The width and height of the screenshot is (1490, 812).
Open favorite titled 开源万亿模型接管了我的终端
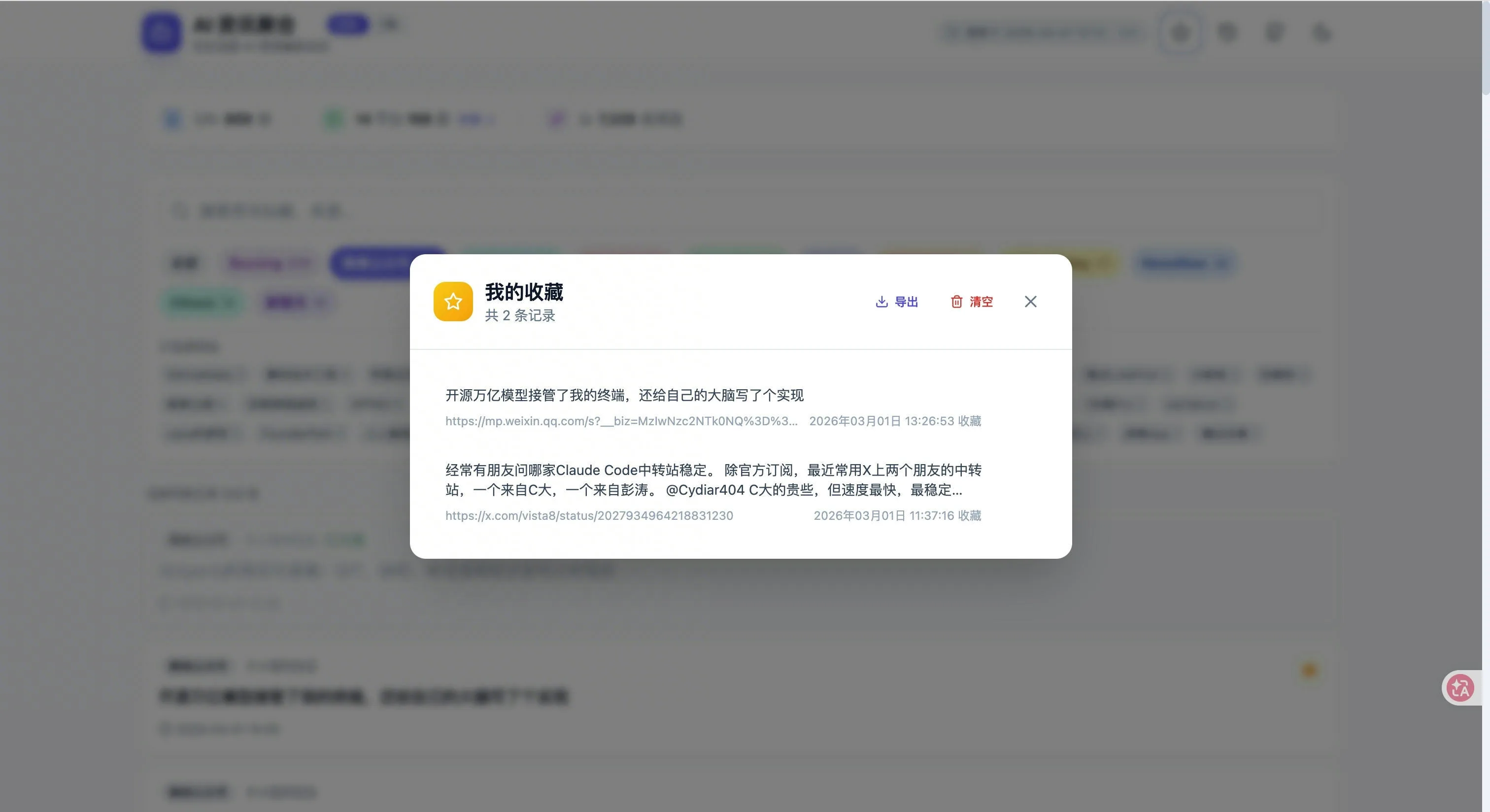(x=624, y=395)
